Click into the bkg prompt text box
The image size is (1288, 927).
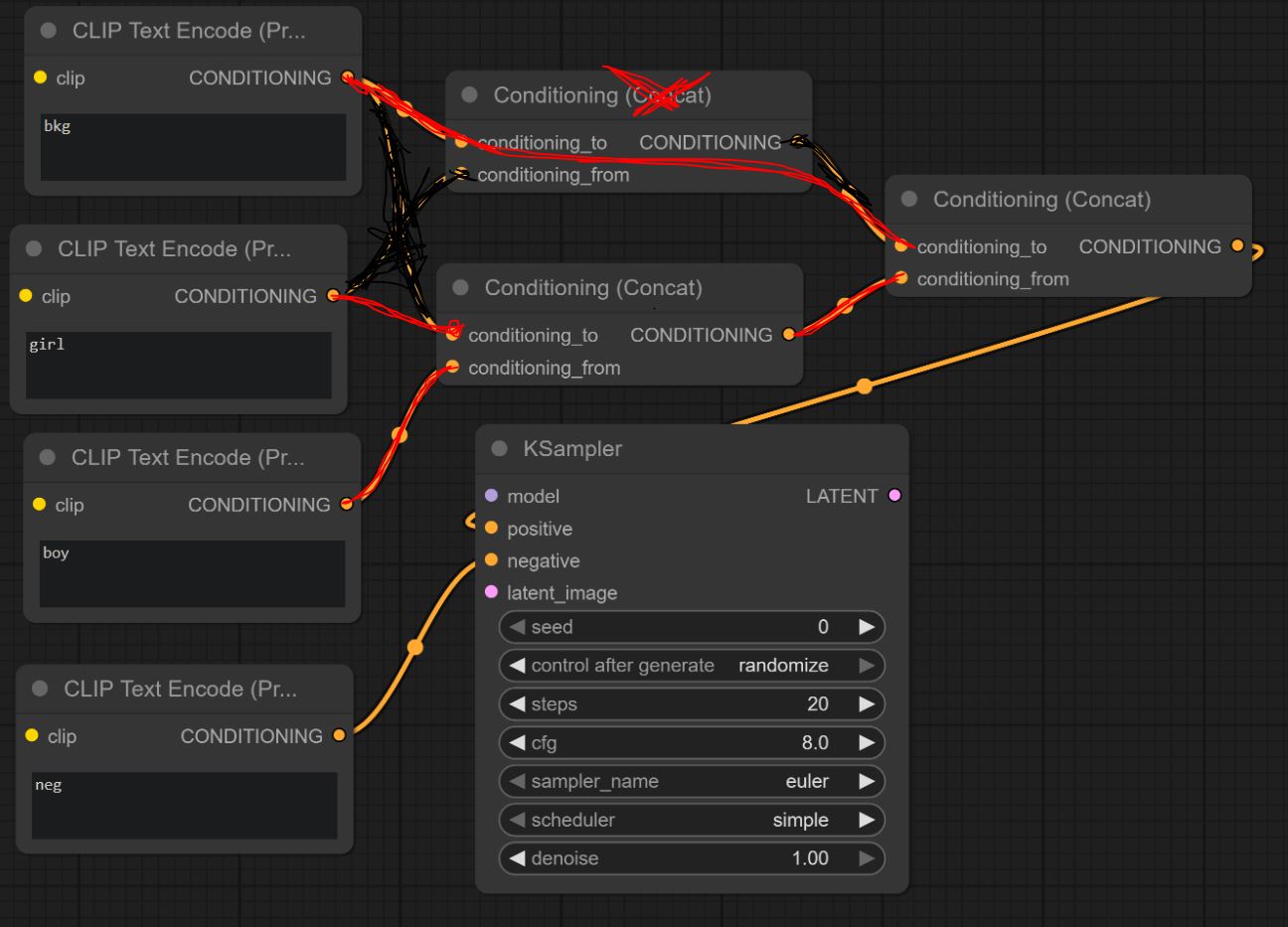click(193, 147)
